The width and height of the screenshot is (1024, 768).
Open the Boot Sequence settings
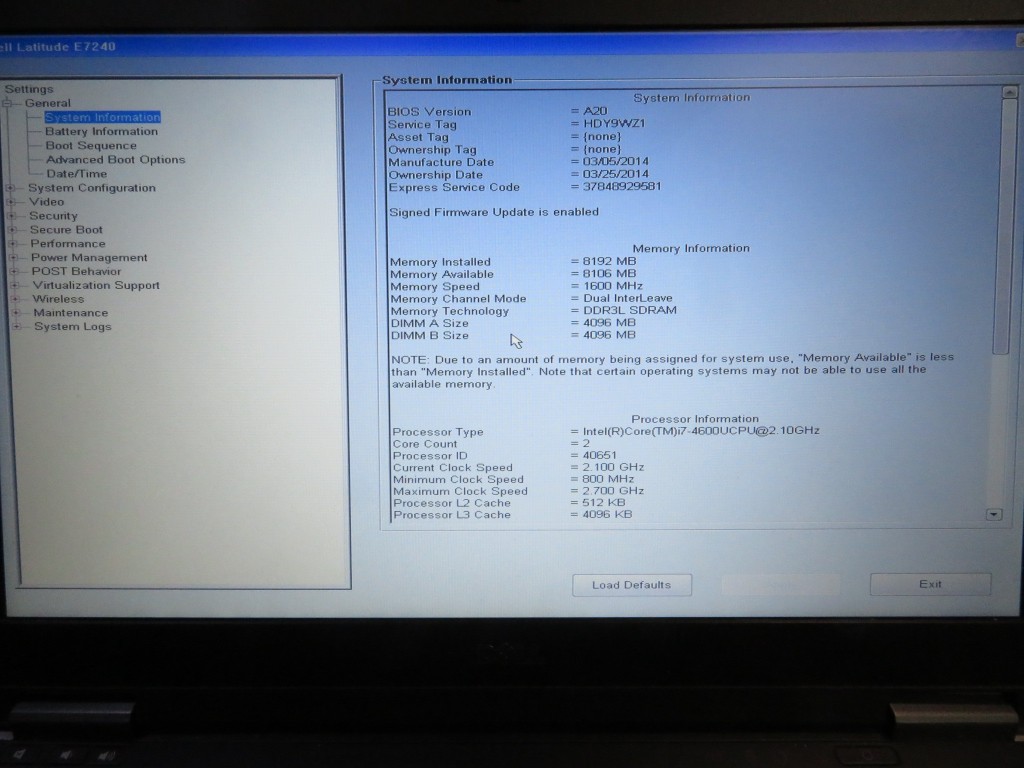tap(91, 146)
